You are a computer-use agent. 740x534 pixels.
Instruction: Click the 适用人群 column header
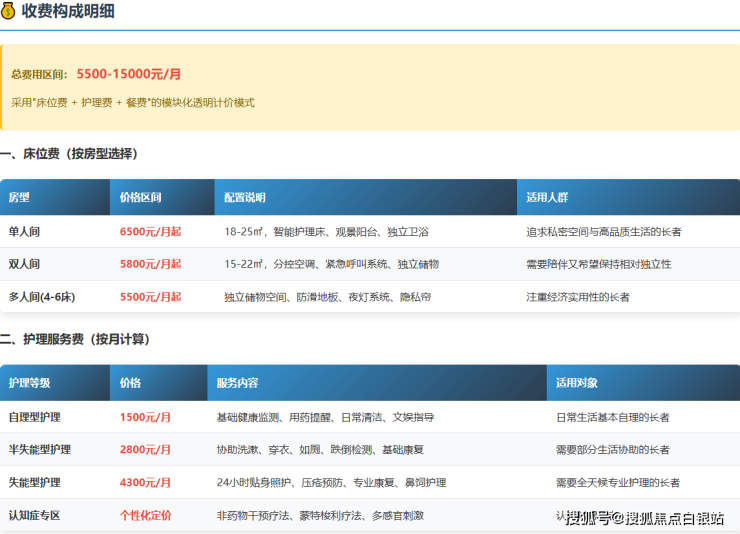click(547, 198)
